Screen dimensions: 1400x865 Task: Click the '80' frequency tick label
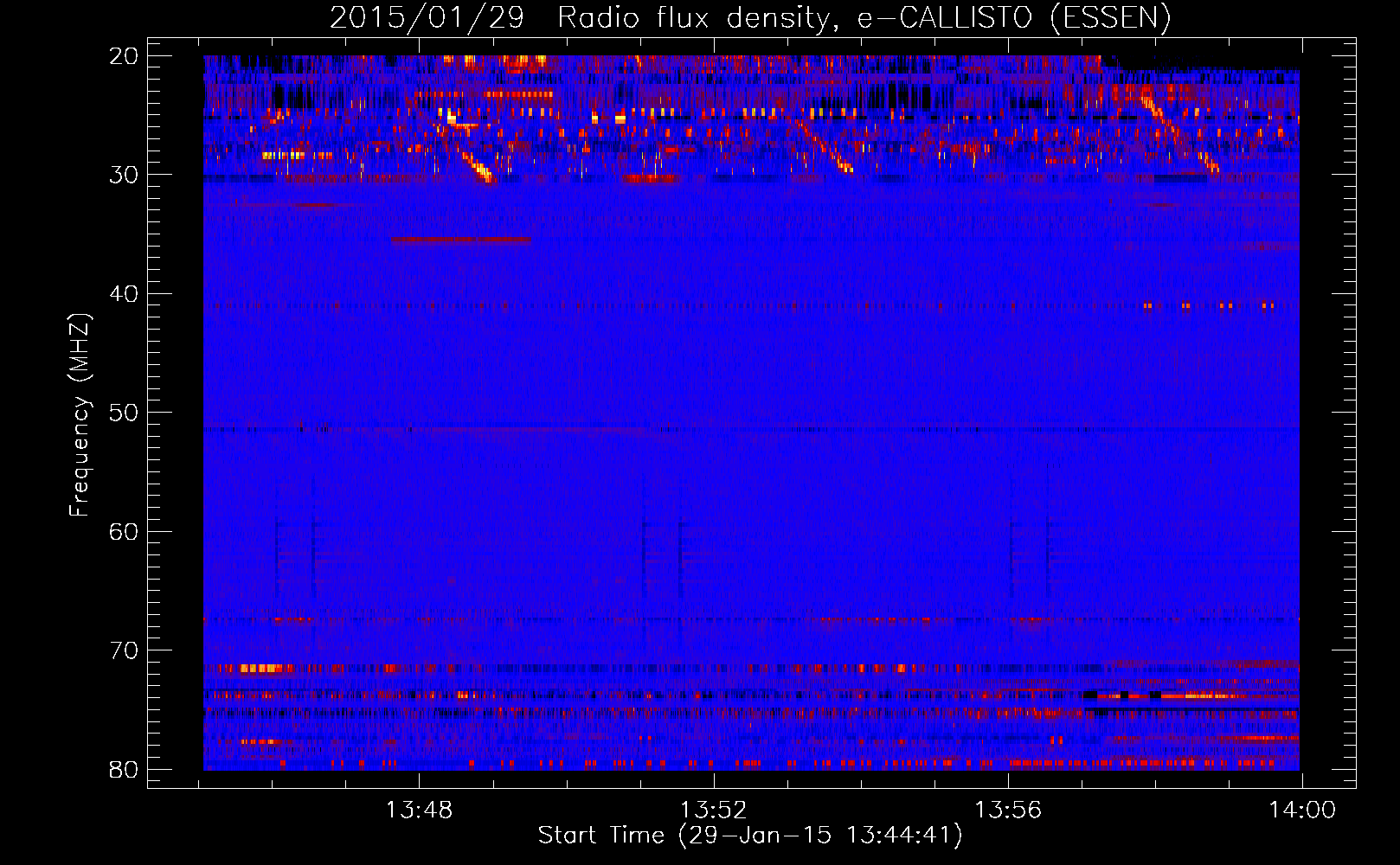(124, 769)
